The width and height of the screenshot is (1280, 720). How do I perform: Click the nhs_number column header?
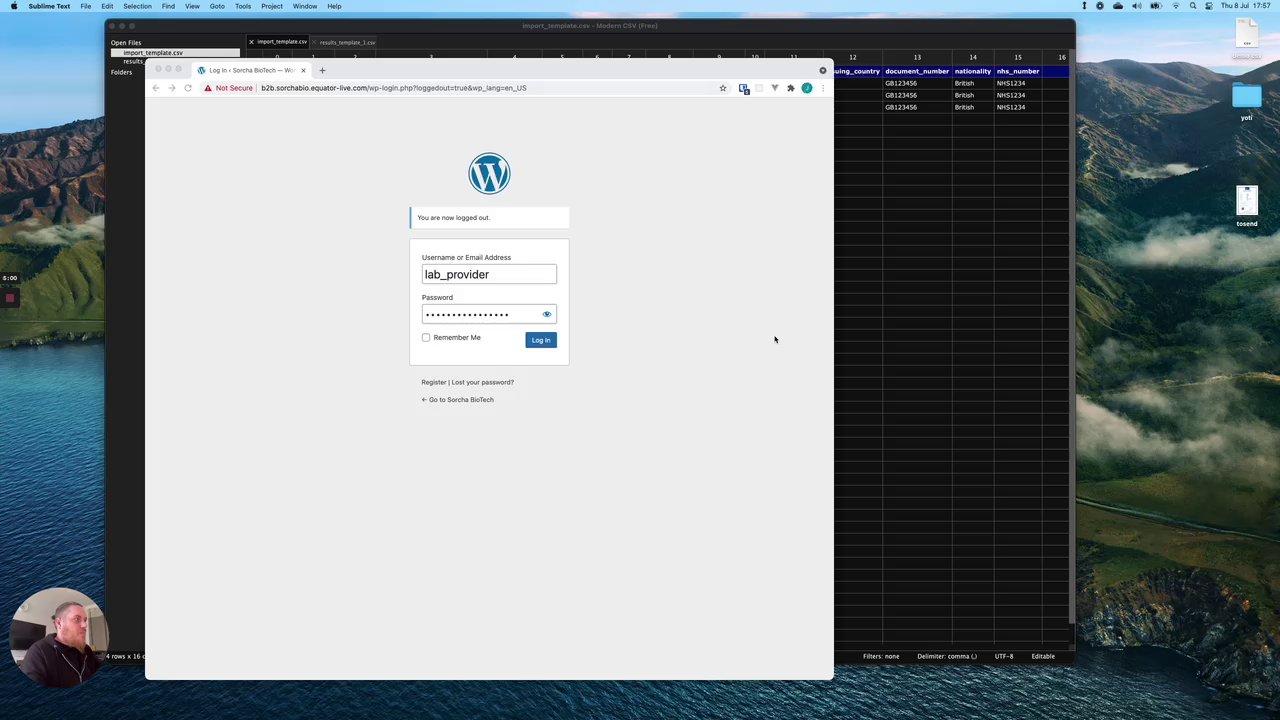pos(1018,71)
